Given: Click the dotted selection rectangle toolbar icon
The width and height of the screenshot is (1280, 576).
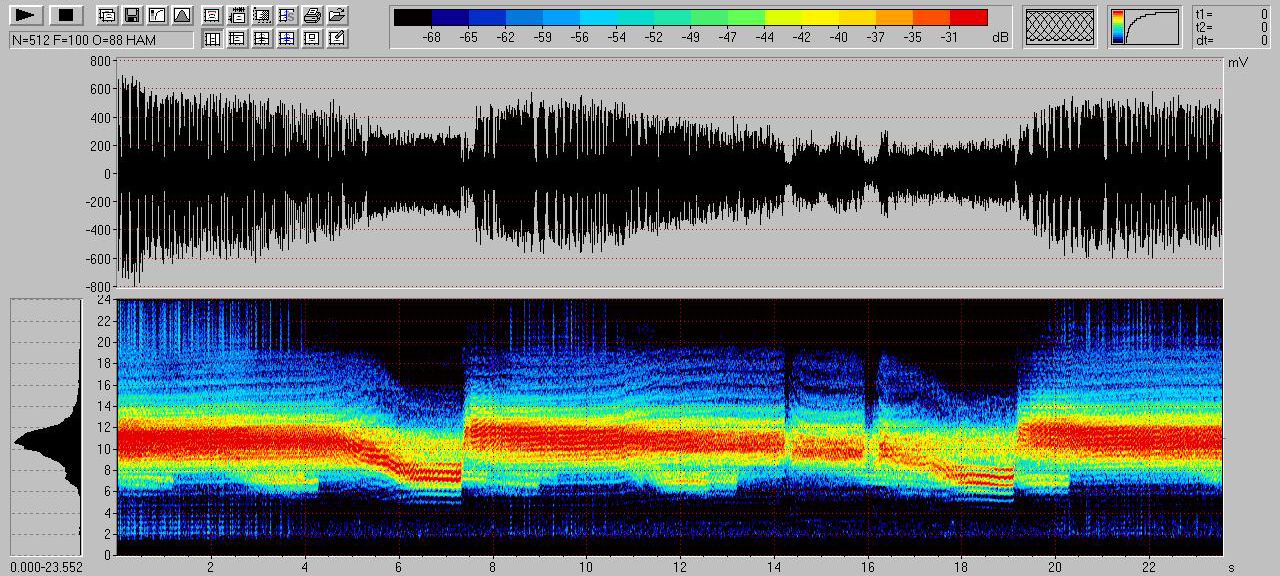Looking at the screenshot, I should [x=262, y=15].
